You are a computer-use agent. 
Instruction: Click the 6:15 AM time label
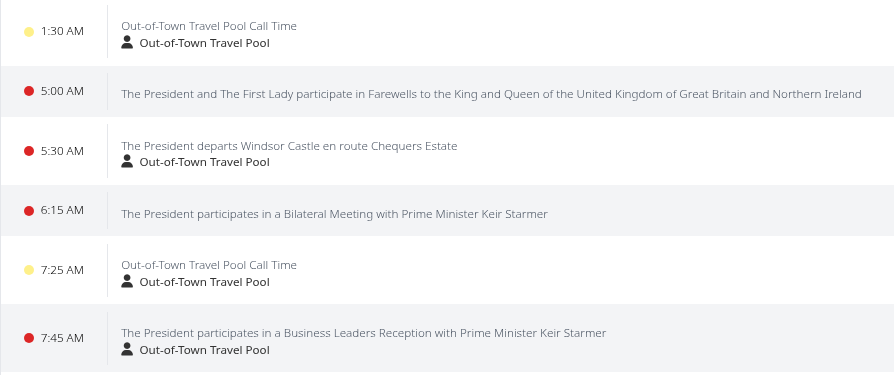tap(62, 210)
